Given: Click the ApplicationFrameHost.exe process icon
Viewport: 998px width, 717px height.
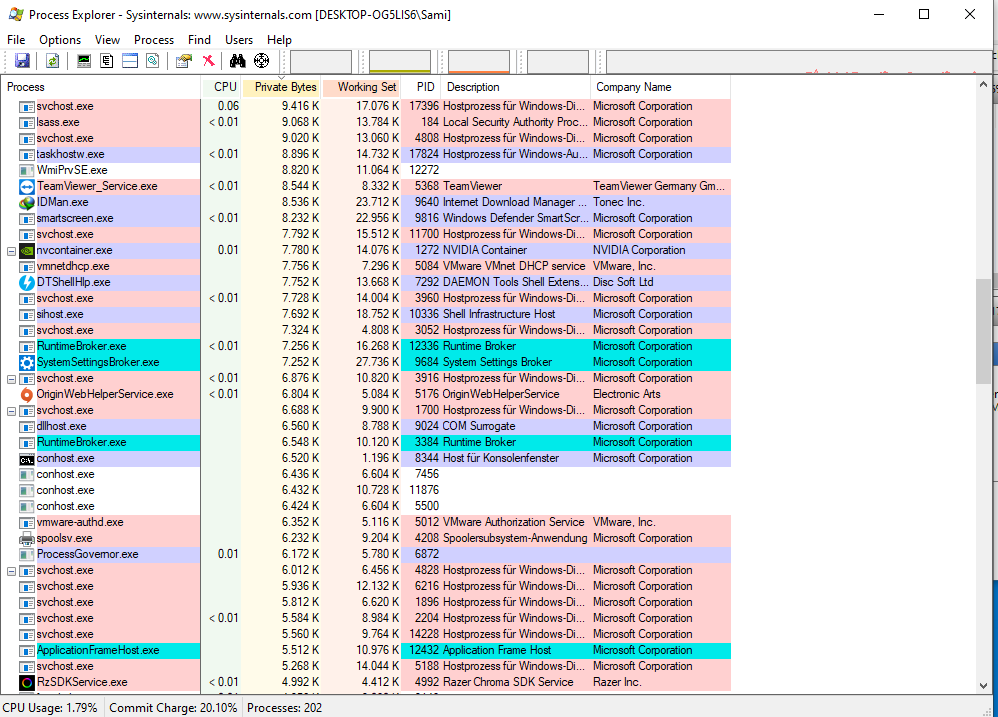Looking at the screenshot, I should [27, 651].
